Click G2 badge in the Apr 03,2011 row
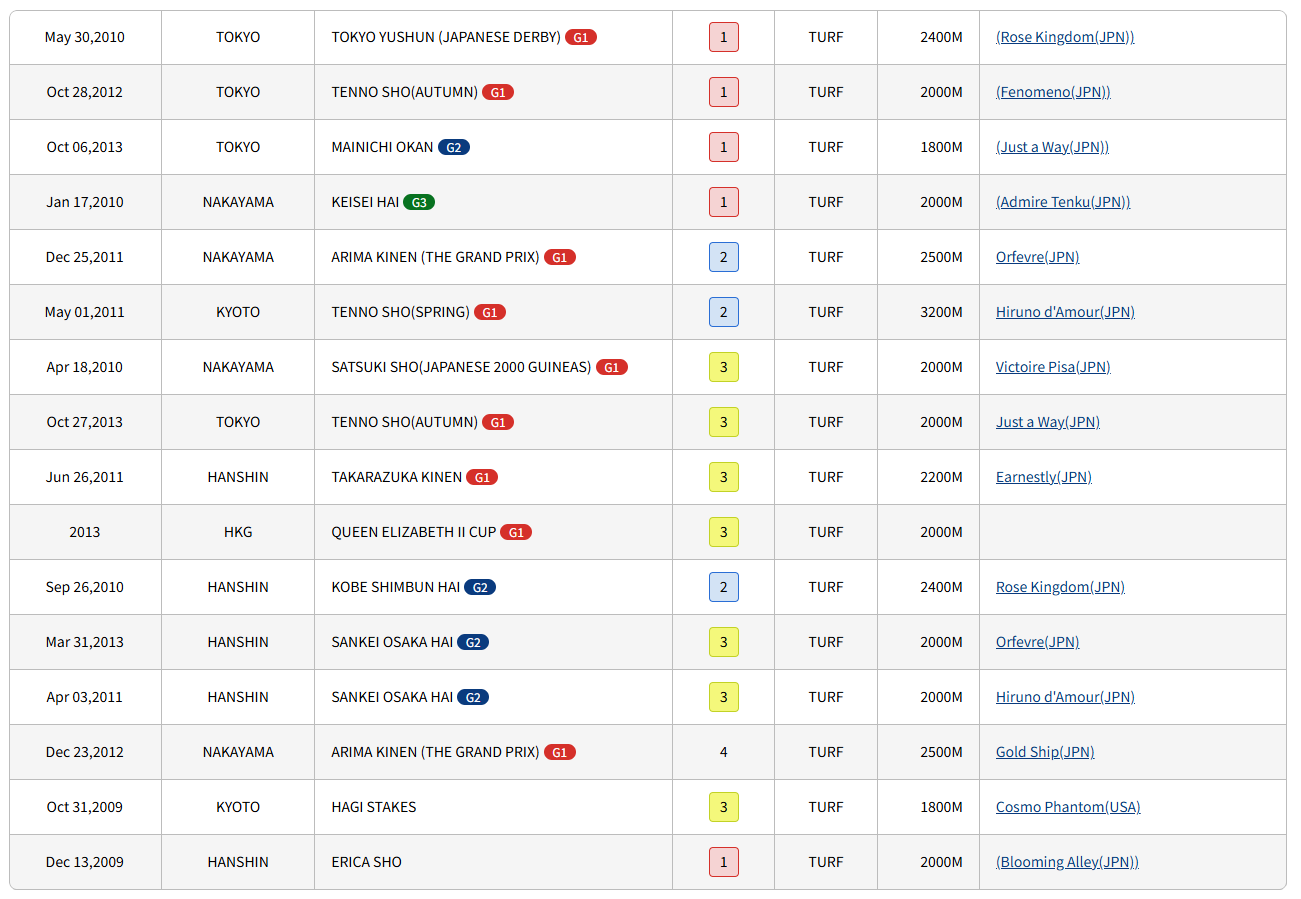 click(x=473, y=697)
